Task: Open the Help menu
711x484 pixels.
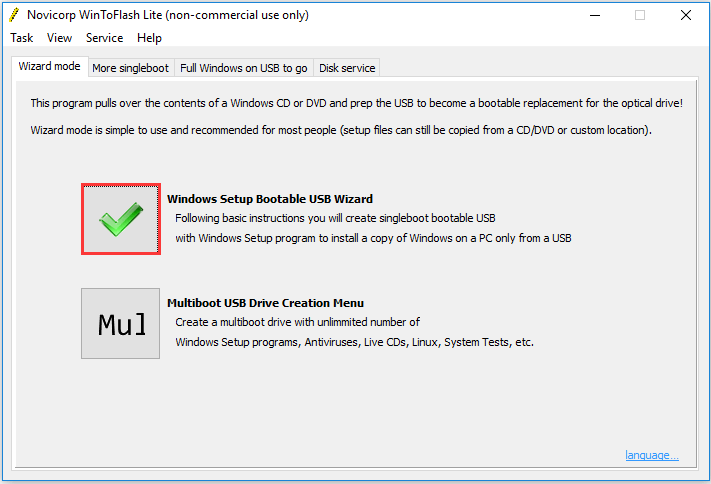Action: pyautogui.click(x=149, y=38)
